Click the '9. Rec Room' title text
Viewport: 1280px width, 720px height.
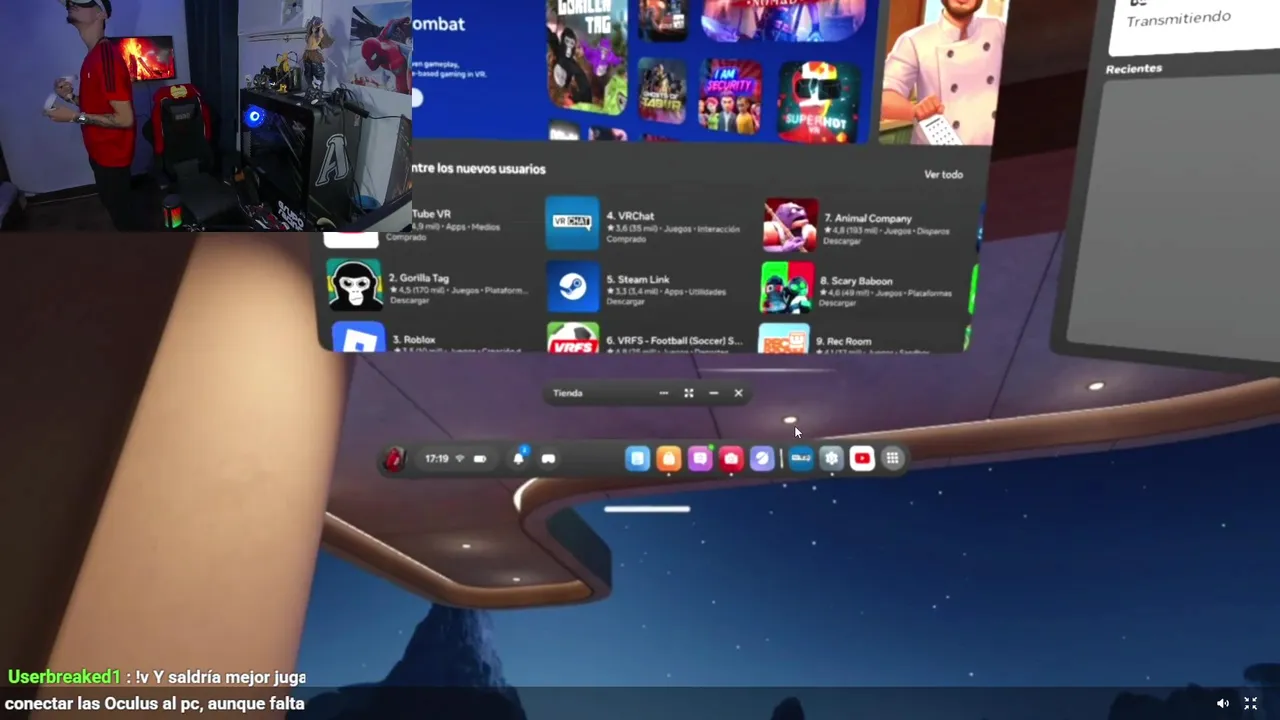844,341
